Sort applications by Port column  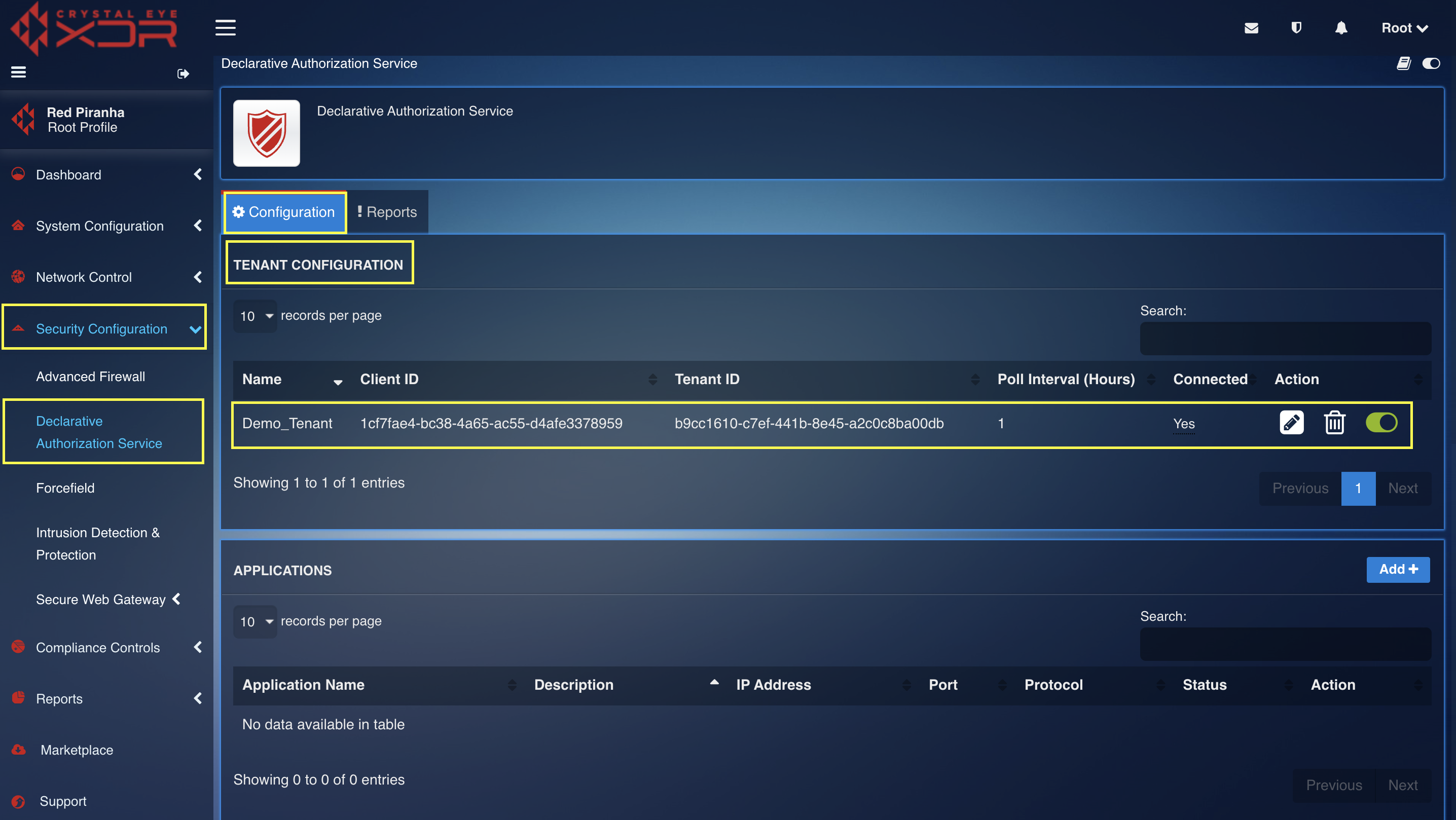point(968,685)
